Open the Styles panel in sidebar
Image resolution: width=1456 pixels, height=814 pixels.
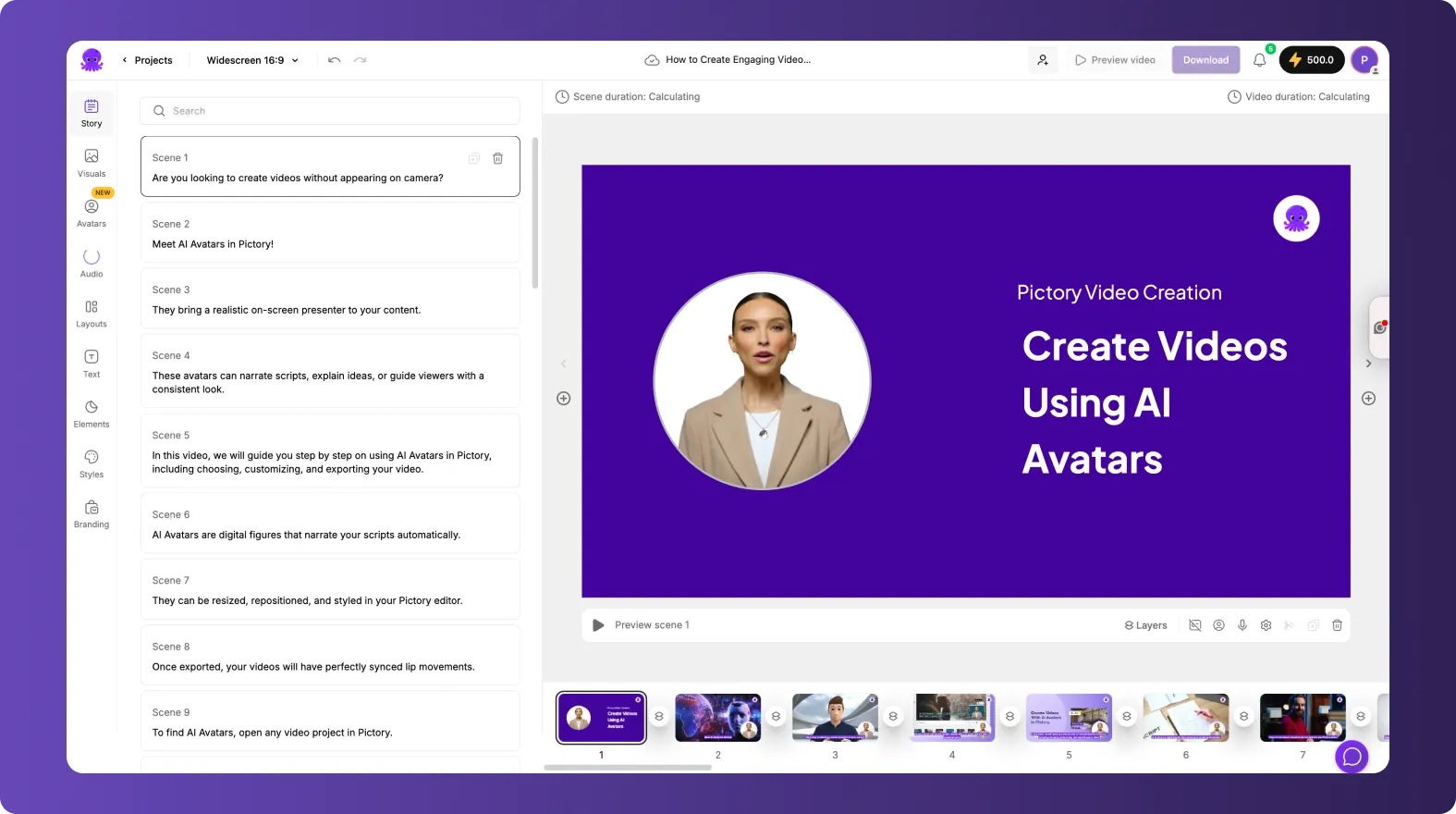(92, 463)
